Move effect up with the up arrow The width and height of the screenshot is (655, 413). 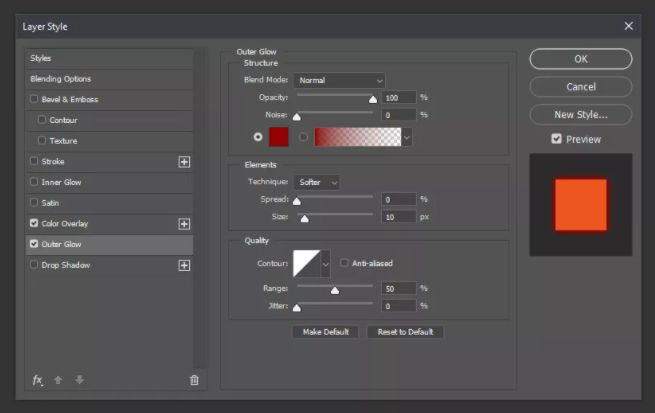[x=58, y=380]
